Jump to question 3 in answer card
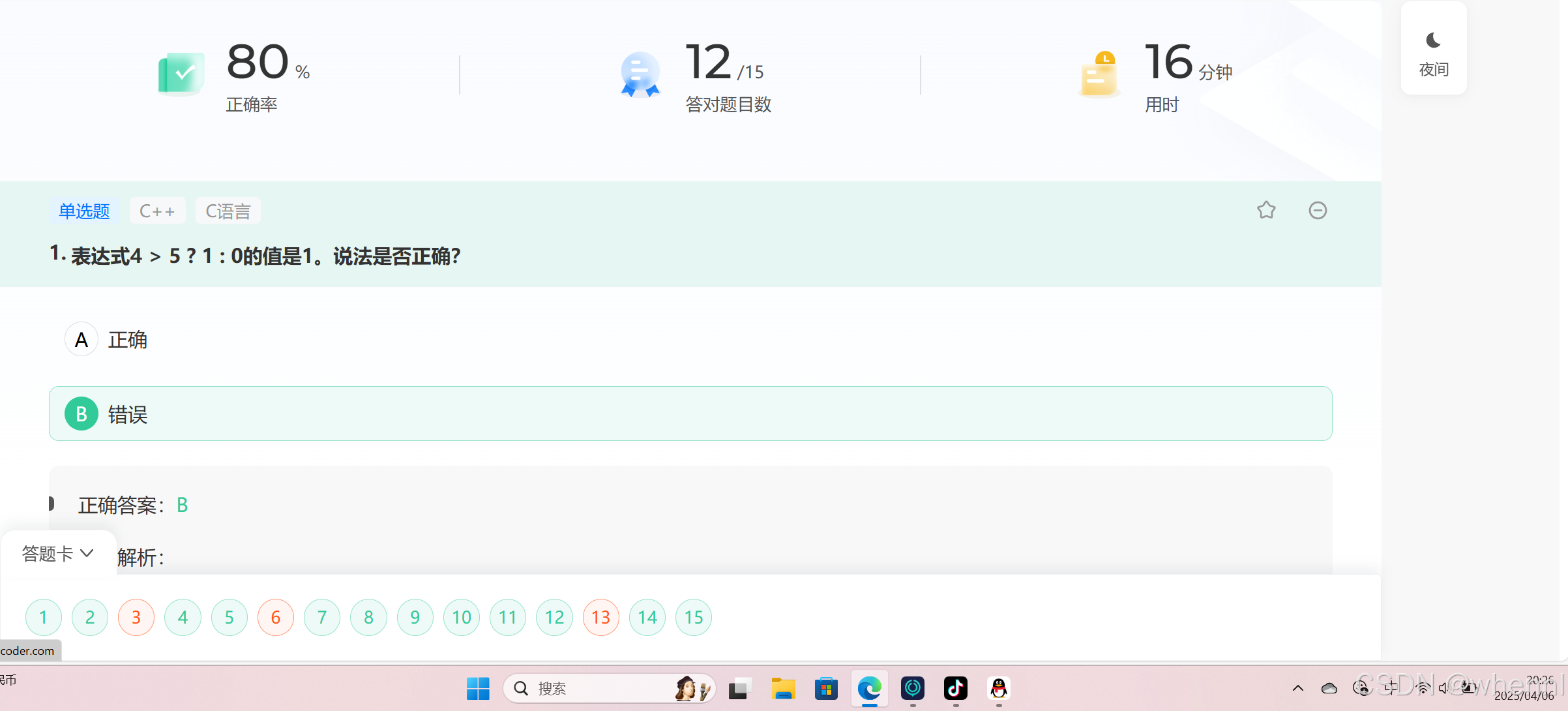This screenshot has width=1568, height=711. coord(136,617)
